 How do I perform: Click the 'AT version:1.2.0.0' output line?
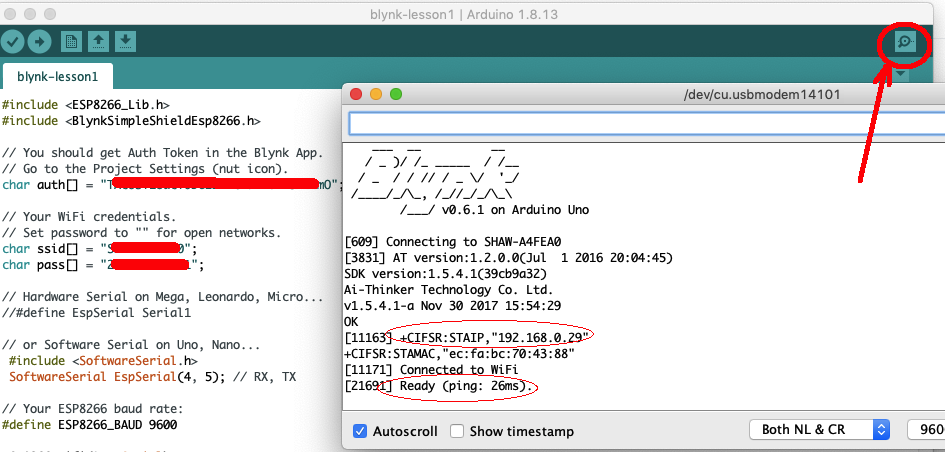(x=508, y=258)
